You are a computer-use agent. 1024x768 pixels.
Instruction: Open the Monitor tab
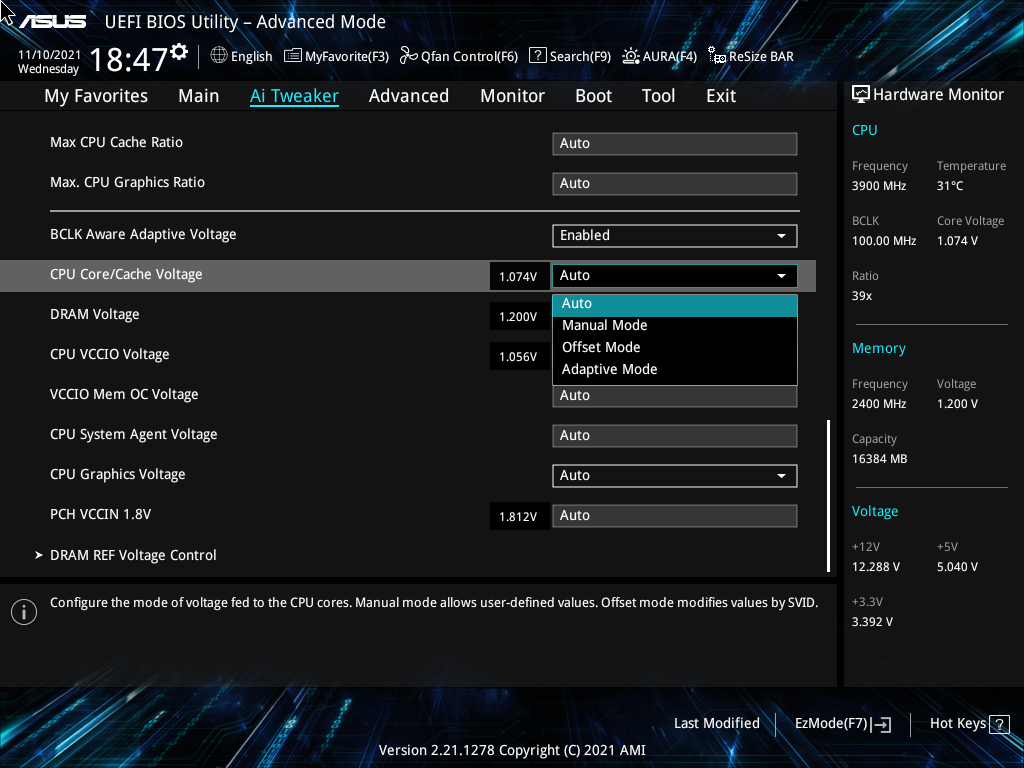pyautogui.click(x=513, y=96)
